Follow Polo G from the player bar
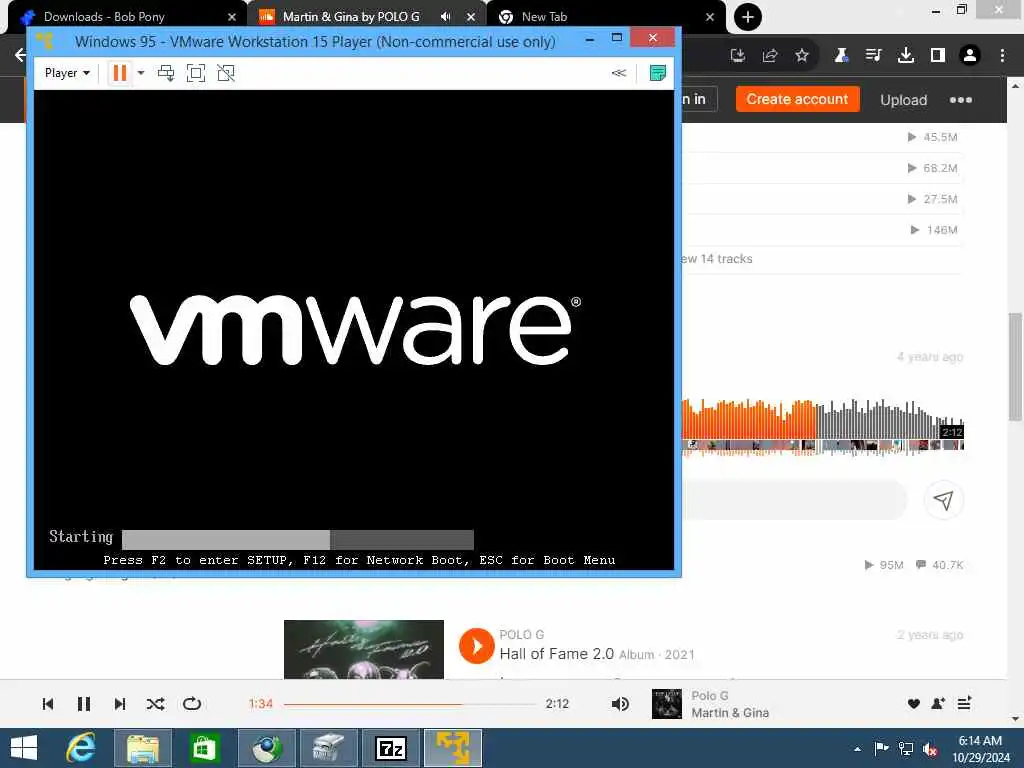The image size is (1024, 768). (938, 704)
